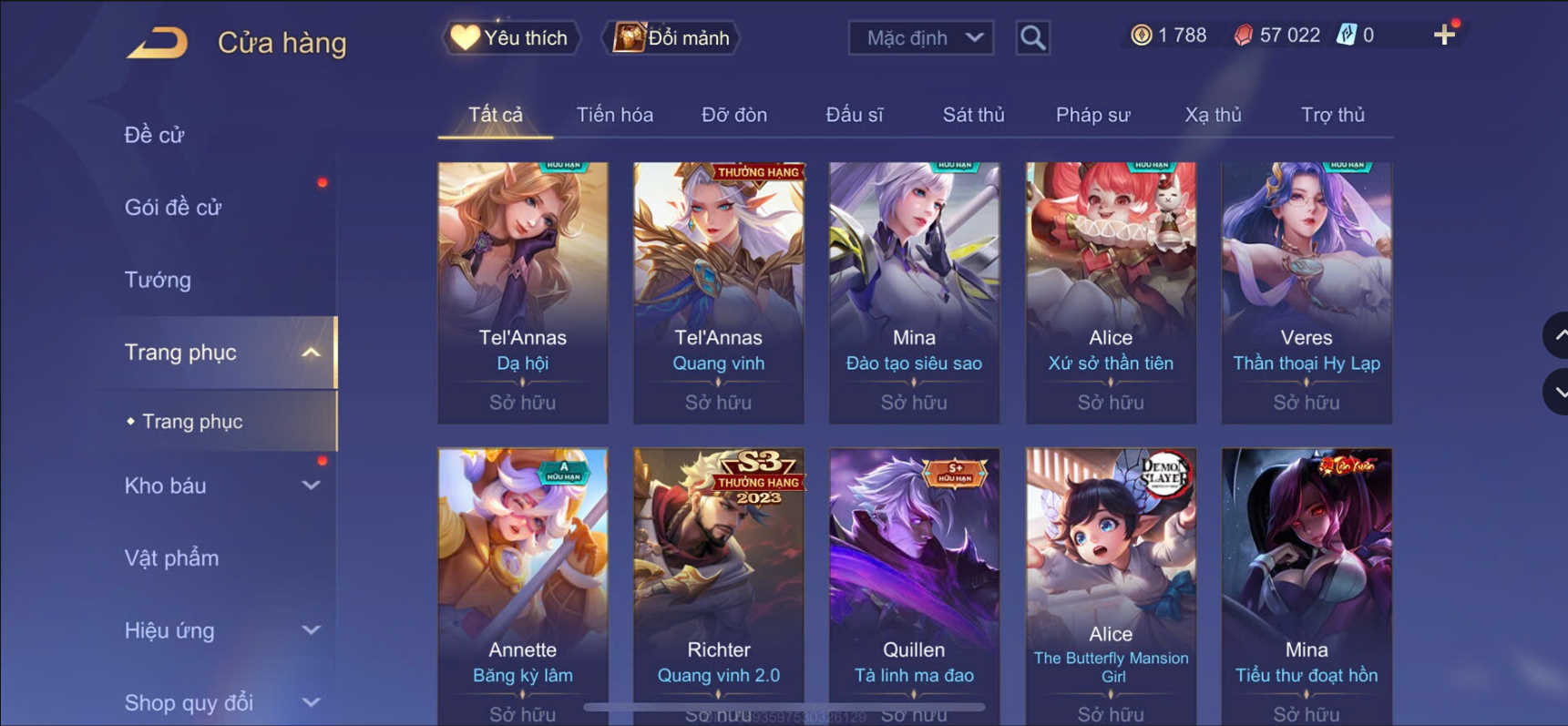
Task: Click the blue voucher currency icon
Action: (1347, 36)
